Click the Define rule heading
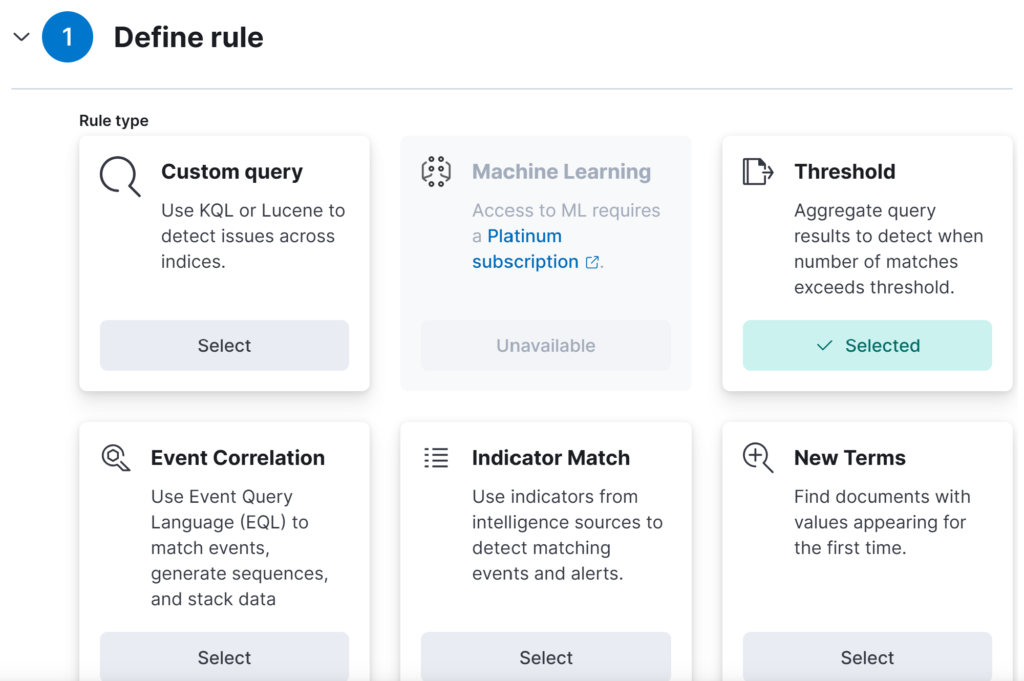 189,37
